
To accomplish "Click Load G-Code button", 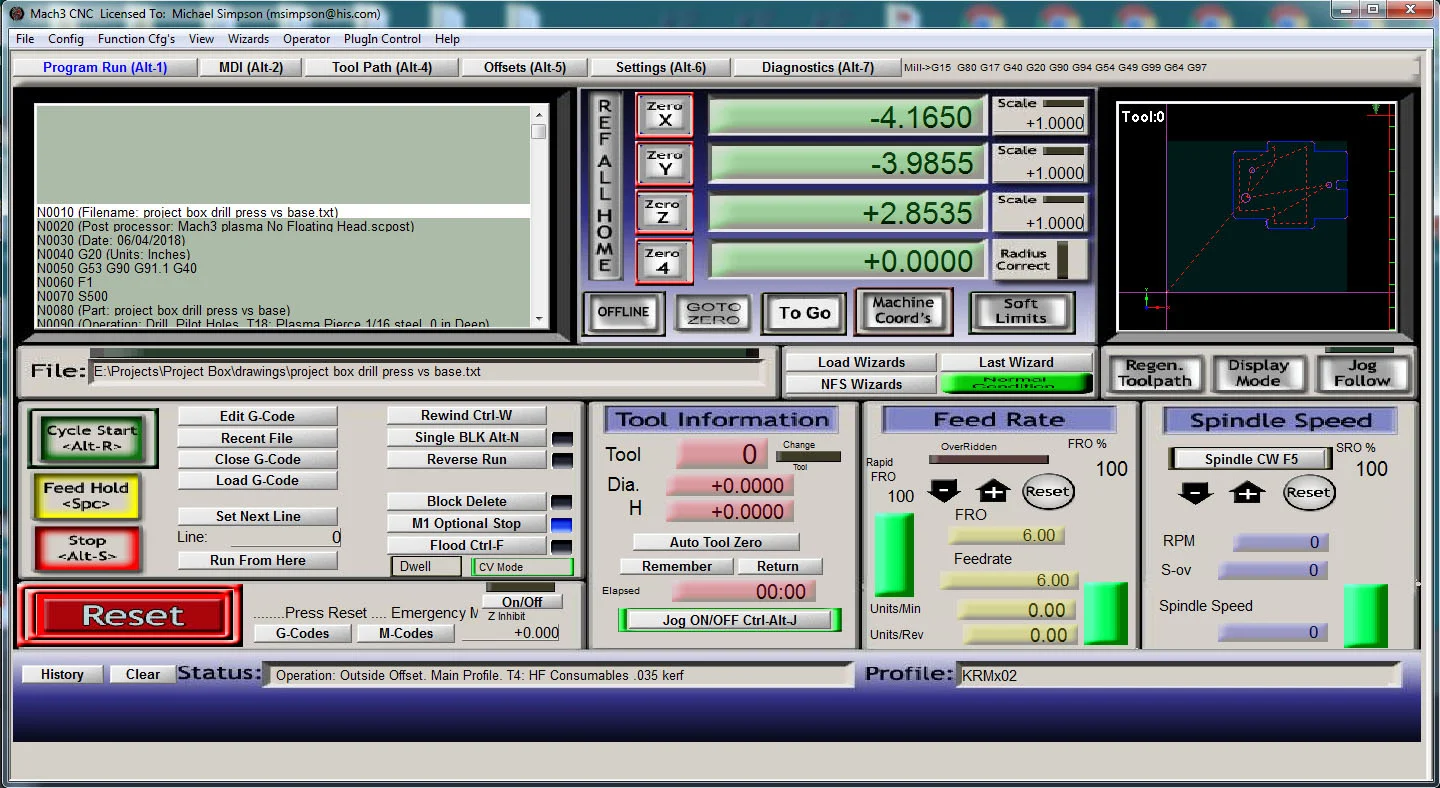I will pos(257,480).
